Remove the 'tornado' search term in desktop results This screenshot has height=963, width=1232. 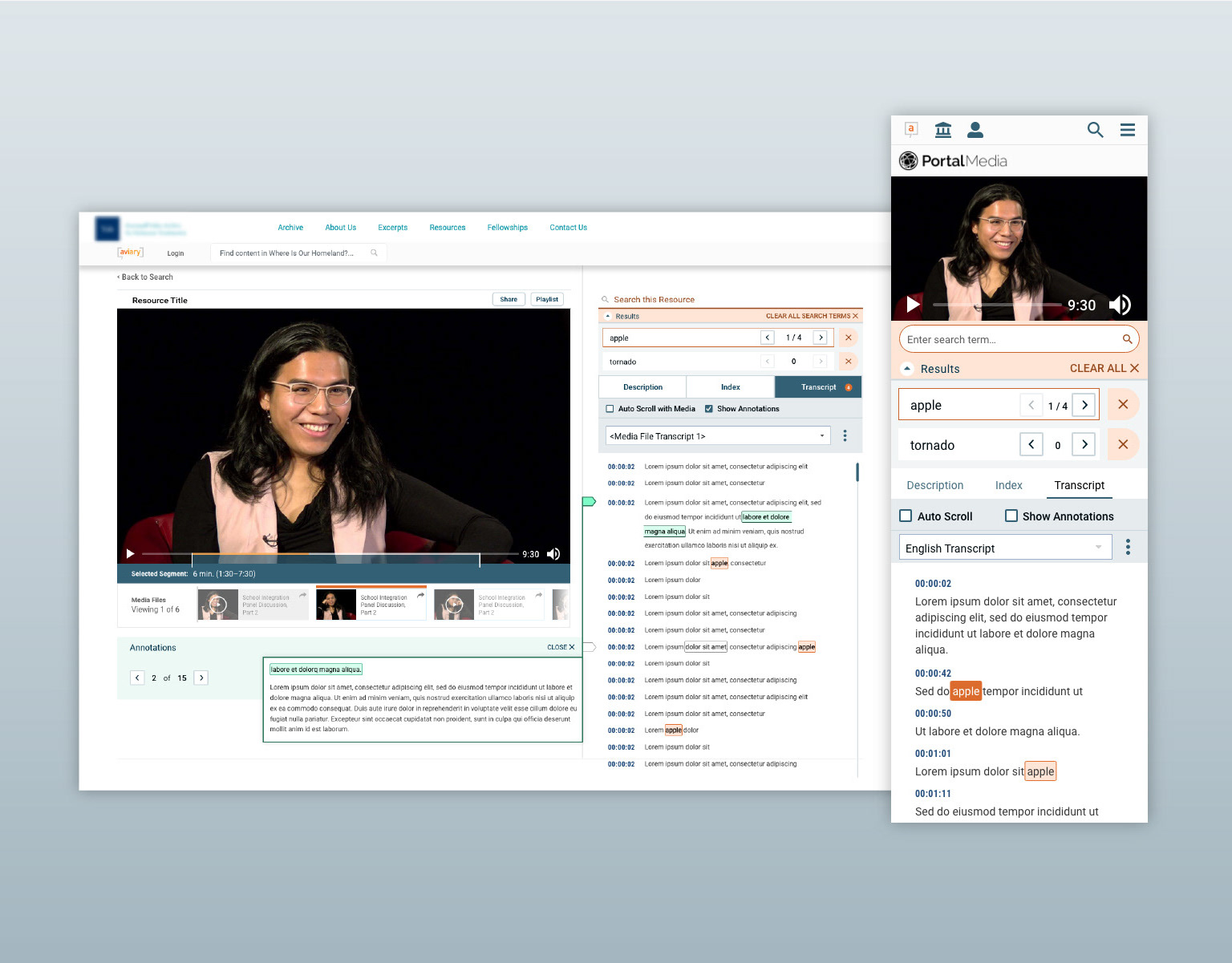click(x=848, y=362)
